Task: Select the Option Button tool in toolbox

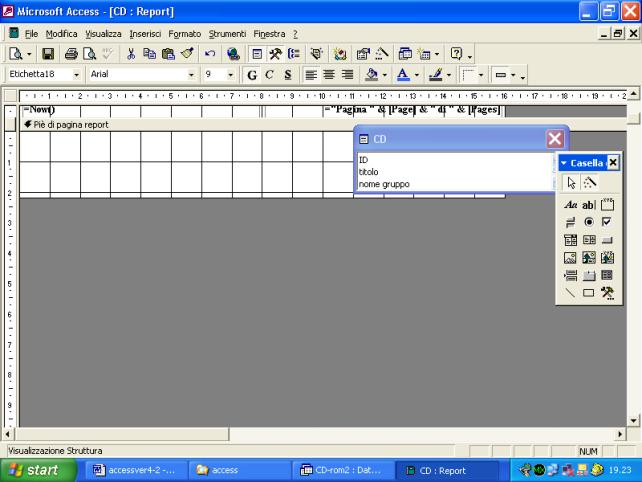Action: tap(588, 222)
